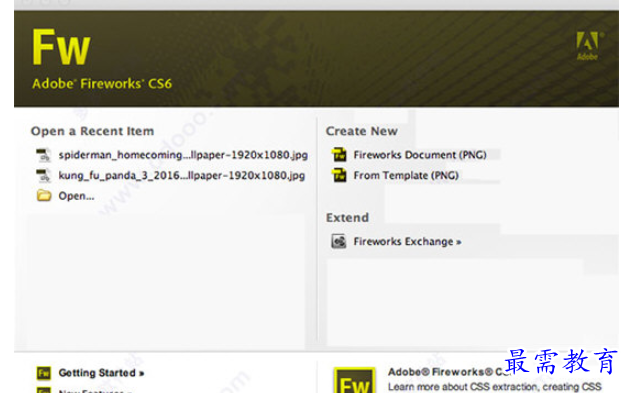This screenshot has height=393, width=626.
Task: Click the yellow folder icon beside Open...
Action: point(44,196)
